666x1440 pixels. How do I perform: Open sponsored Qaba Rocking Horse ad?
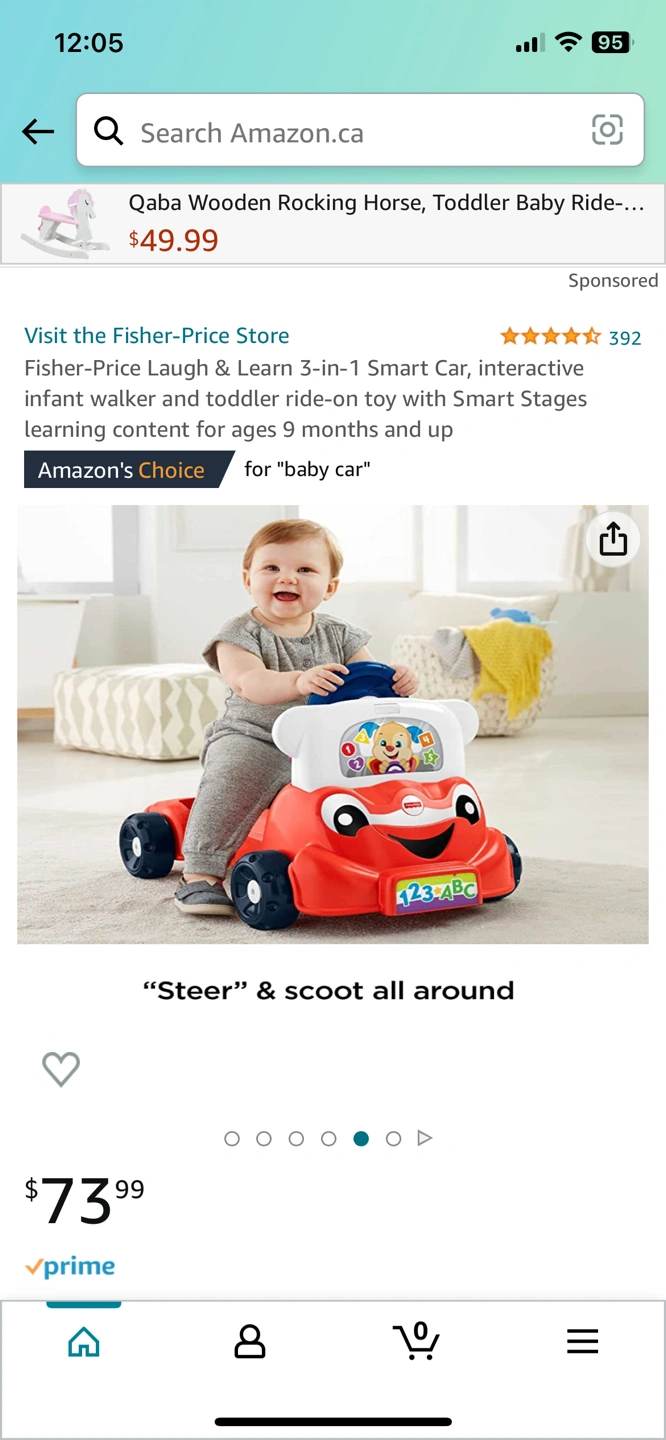coord(333,224)
